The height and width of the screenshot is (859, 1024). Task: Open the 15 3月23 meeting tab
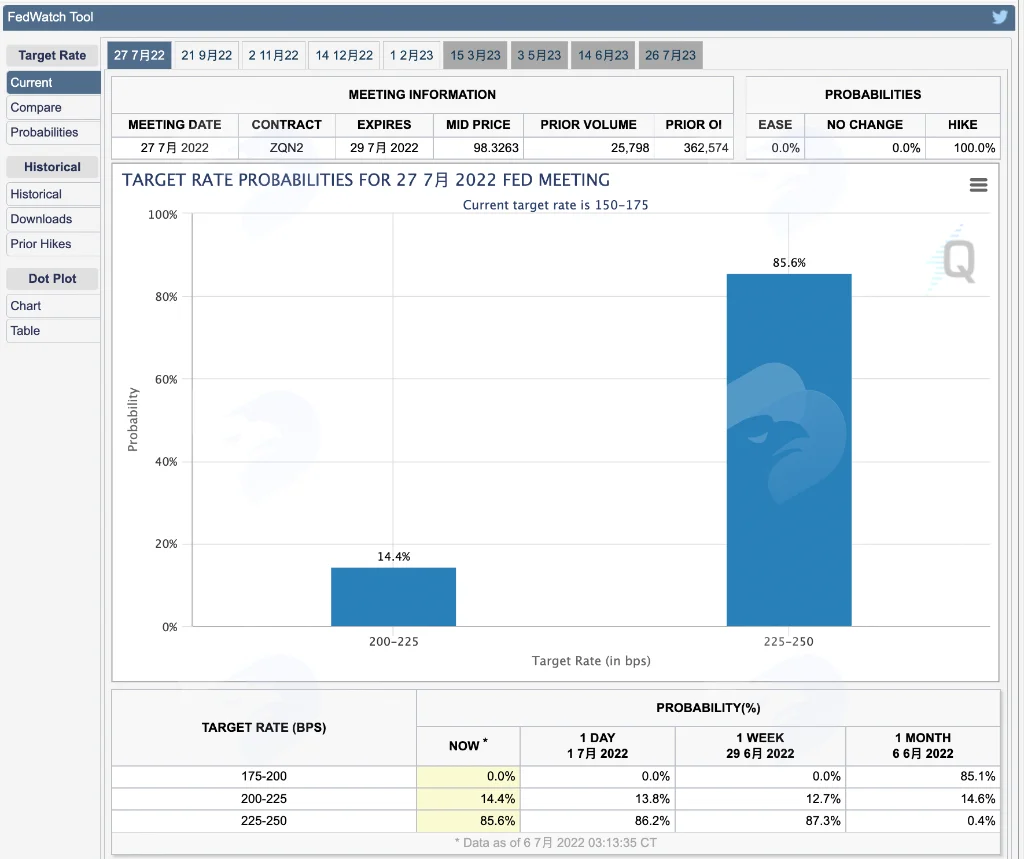click(x=475, y=56)
